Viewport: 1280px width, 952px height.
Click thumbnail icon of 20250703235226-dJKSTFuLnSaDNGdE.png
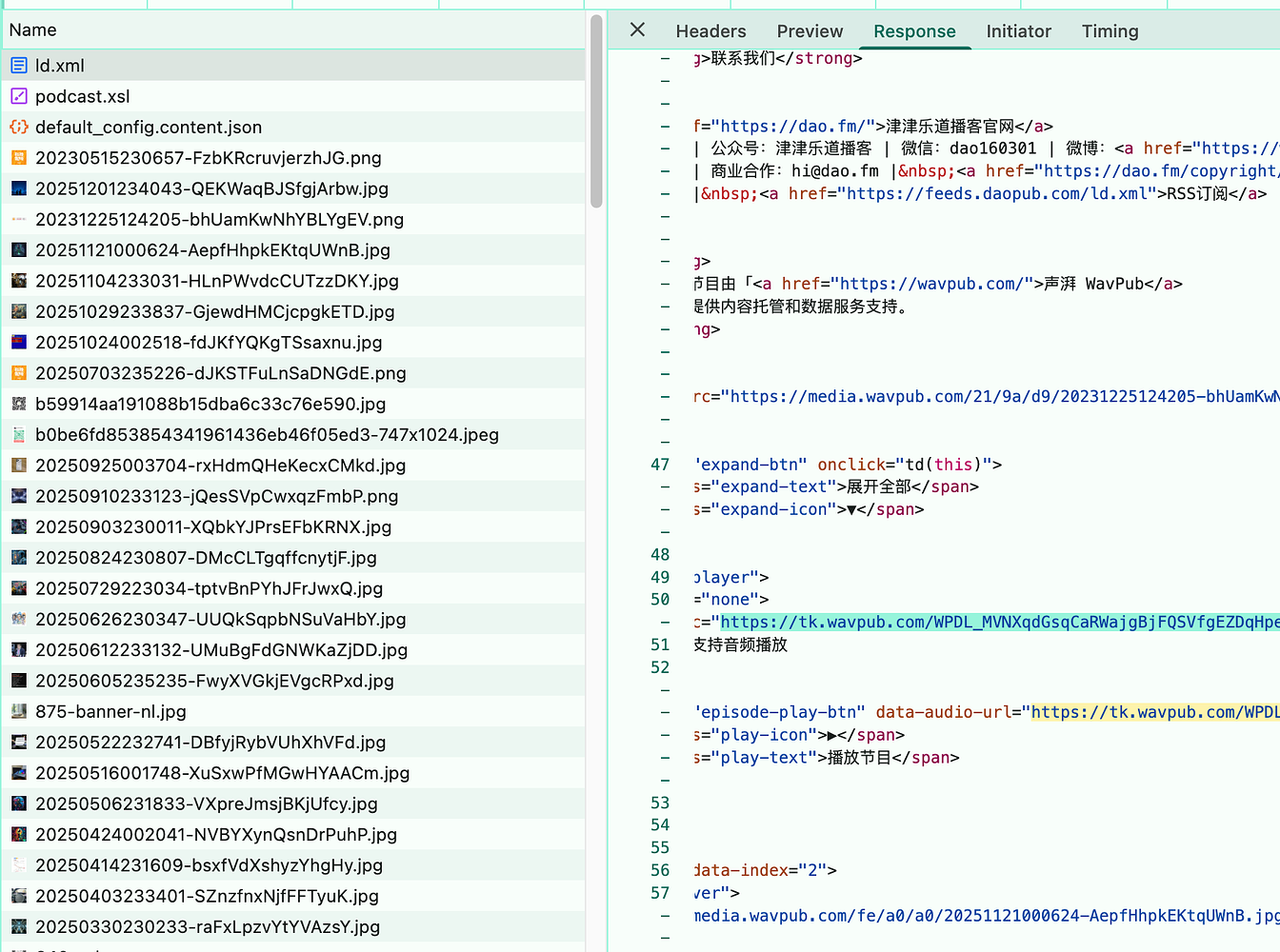click(x=19, y=373)
